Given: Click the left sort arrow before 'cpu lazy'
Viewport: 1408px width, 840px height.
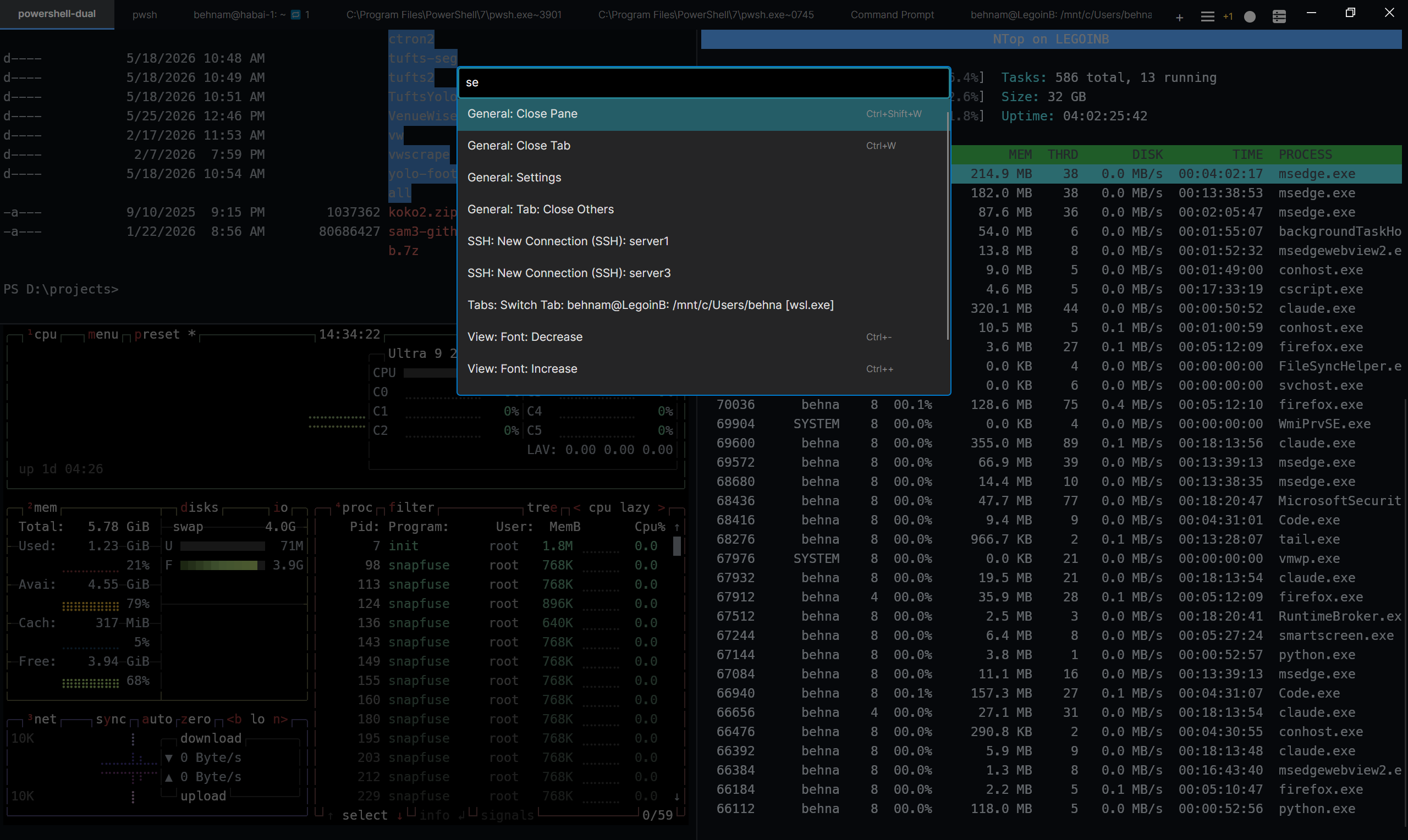Looking at the screenshot, I should coord(577,508).
